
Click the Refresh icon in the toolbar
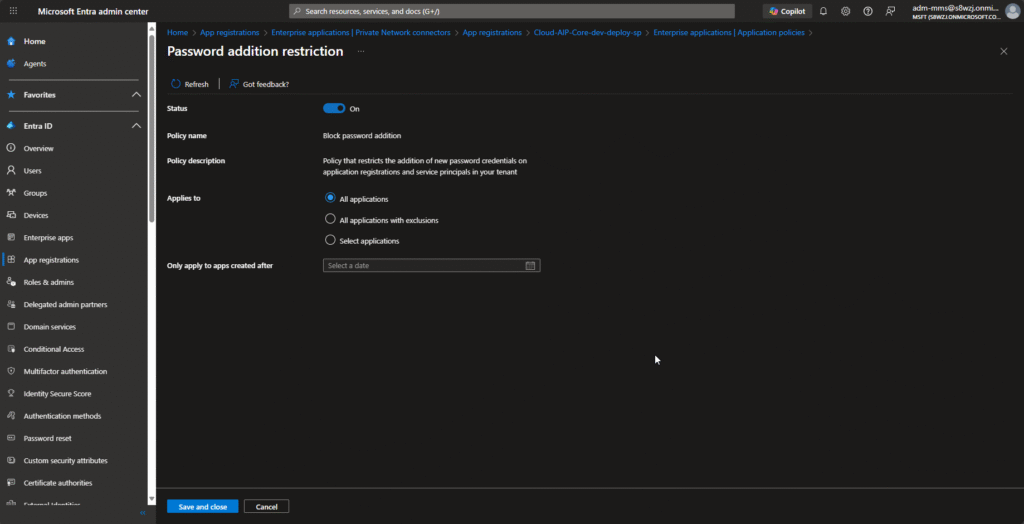(177, 84)
